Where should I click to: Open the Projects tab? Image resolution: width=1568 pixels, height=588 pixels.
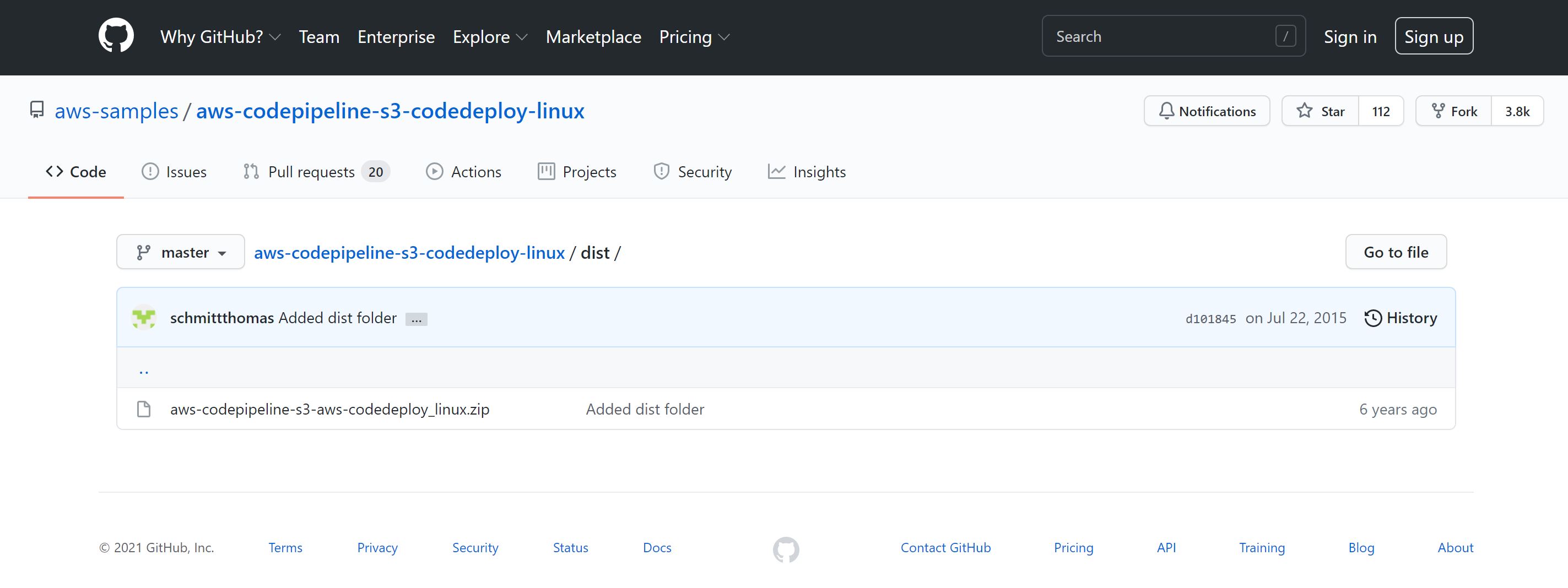pos(577,172)
